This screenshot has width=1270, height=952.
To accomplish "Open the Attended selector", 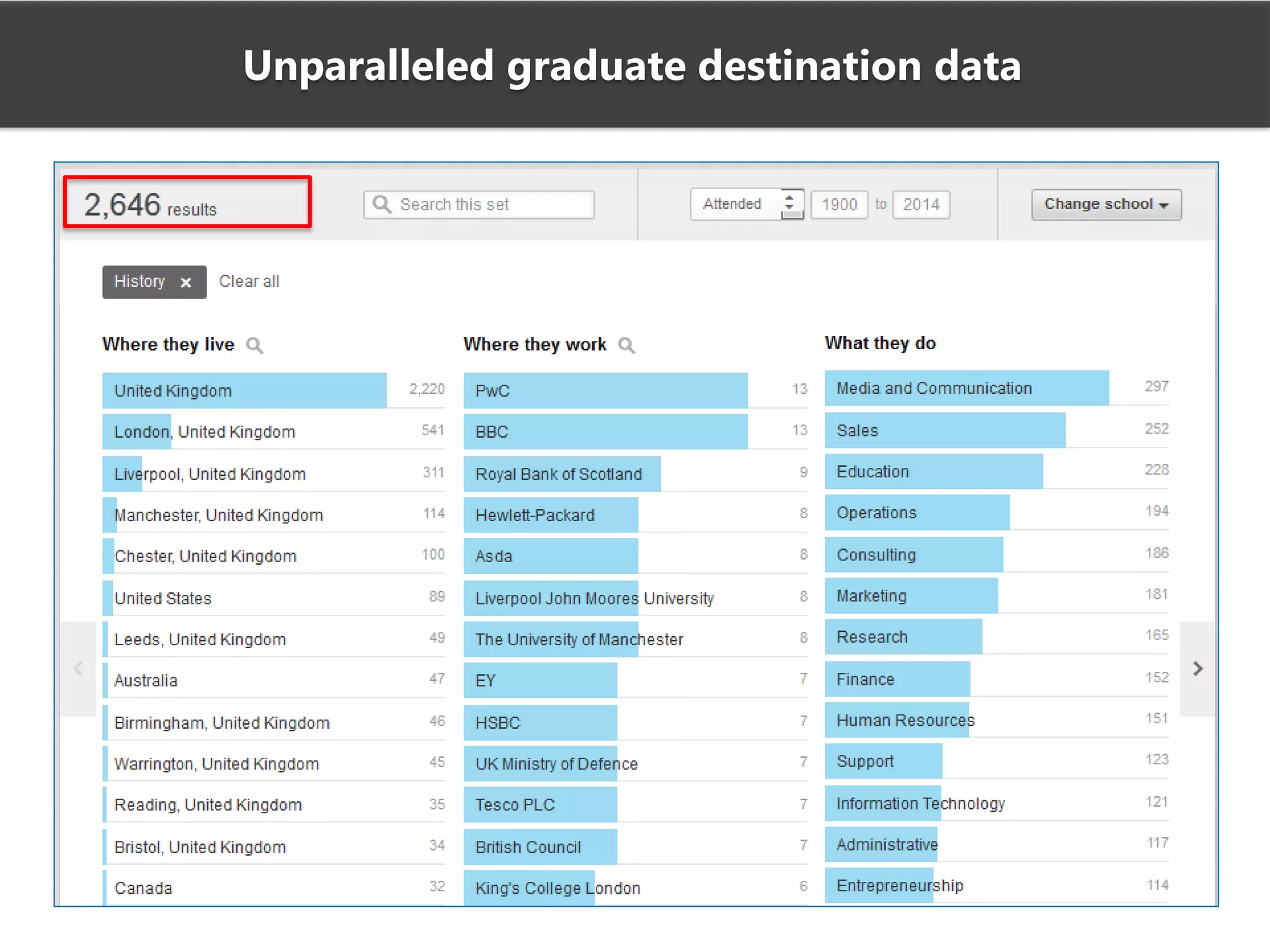I will pyautogui.click(x=747, y=204).
